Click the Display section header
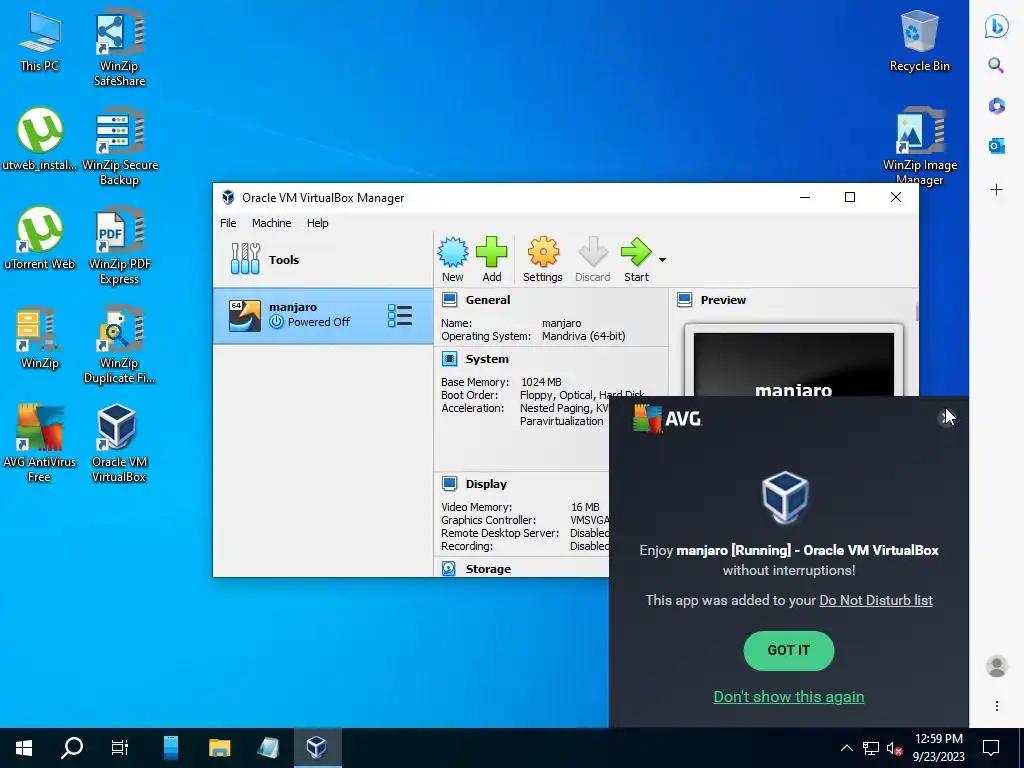Image resolution: width=1024 pixels, height=768 pixels. click(486, 484)
